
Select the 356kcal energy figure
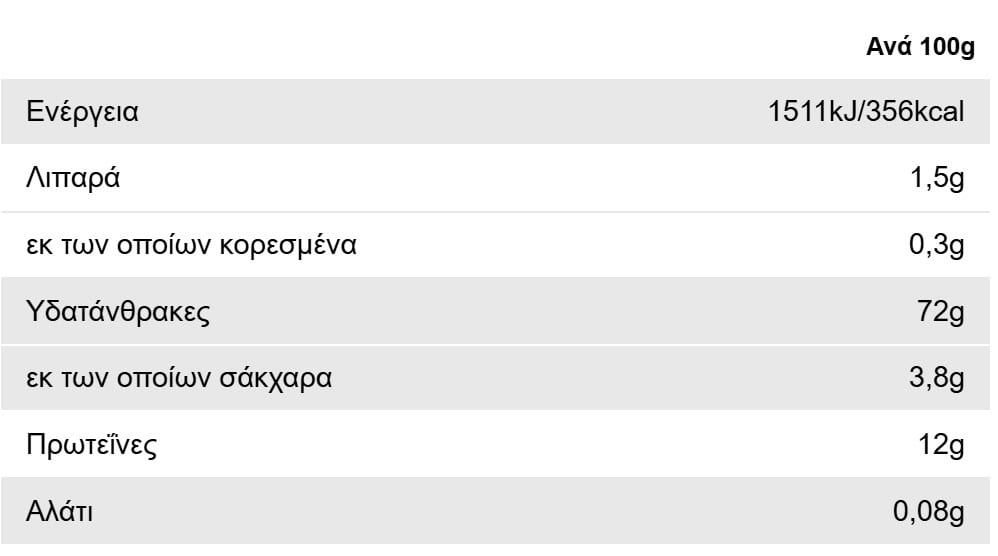click(916, 112)
